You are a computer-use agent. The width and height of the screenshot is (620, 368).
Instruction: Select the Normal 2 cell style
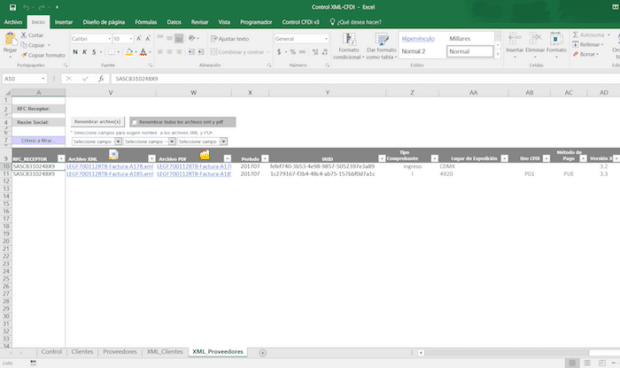click(414, 51)
